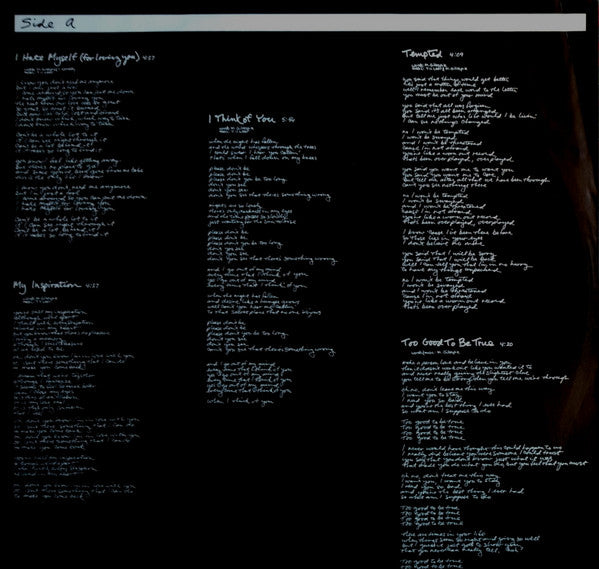The width and height of the screenshot is (599, 569).
Task: Click the duration next to My Inspiration
Action: click(92, 285)
